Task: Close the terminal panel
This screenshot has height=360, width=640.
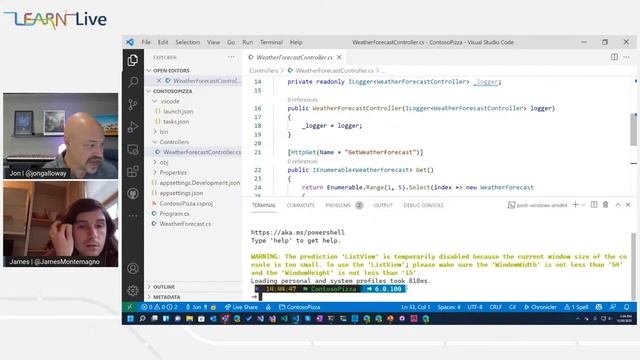Action: pos(628,205)
